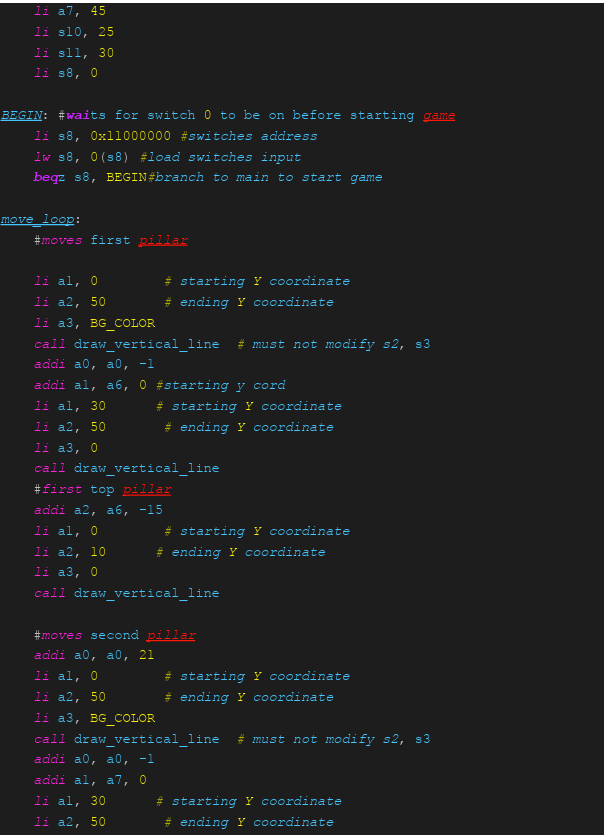Click the '#load switches input' comment
Viewport: 604px width, 835px height.
pyautogui.click(x=220, y=157)
